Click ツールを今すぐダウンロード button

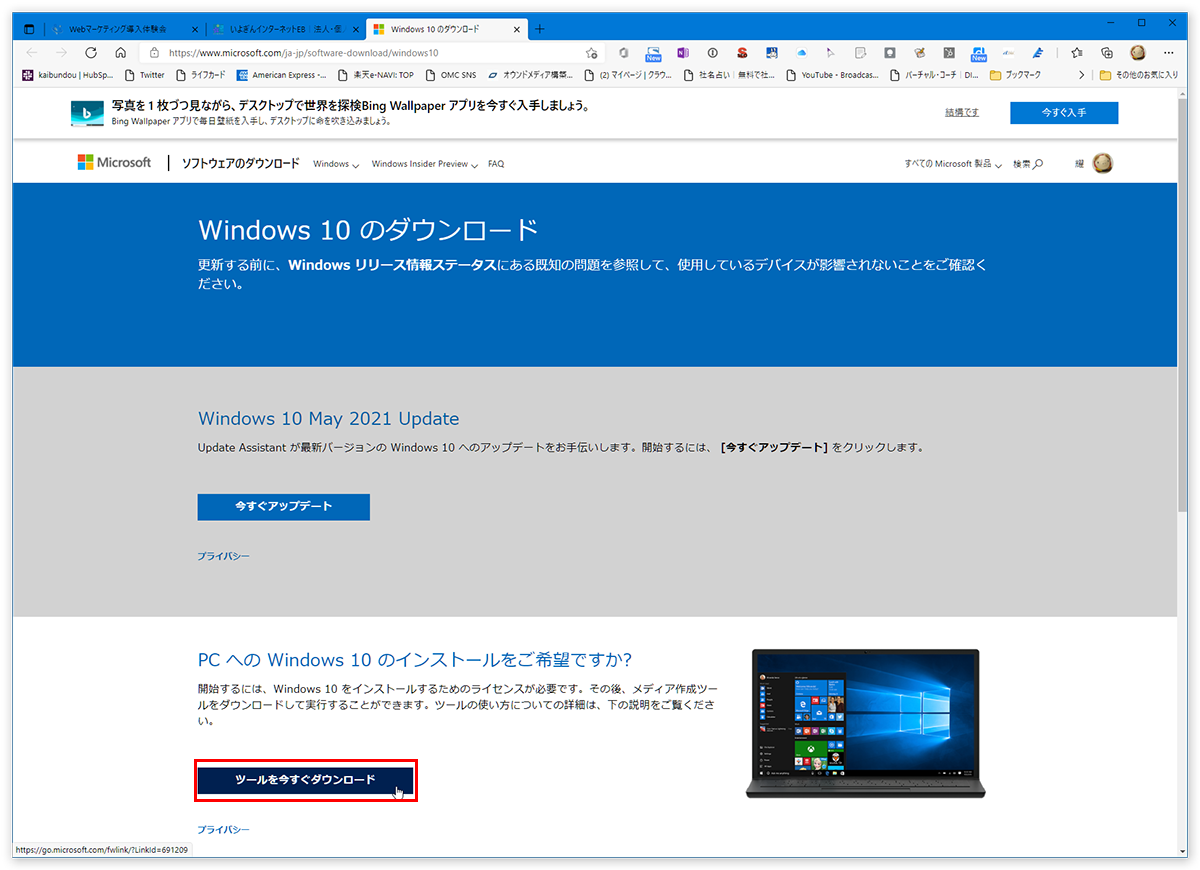coord(305,780)
